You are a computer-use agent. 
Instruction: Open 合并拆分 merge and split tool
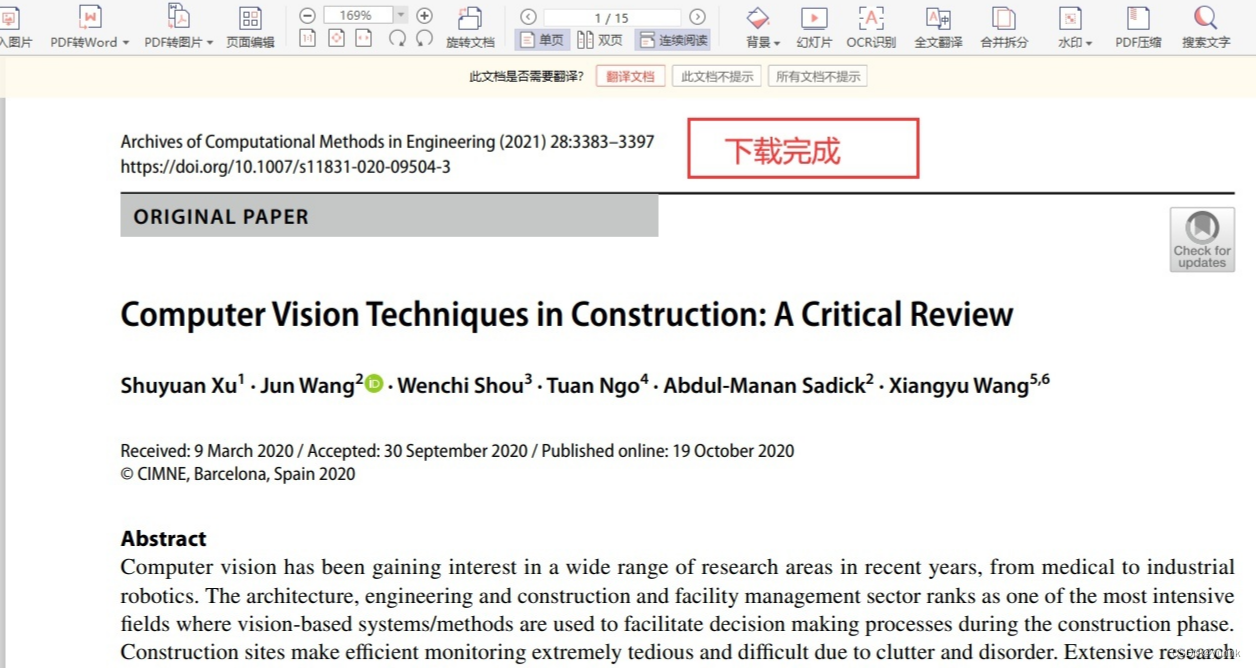1004,26
